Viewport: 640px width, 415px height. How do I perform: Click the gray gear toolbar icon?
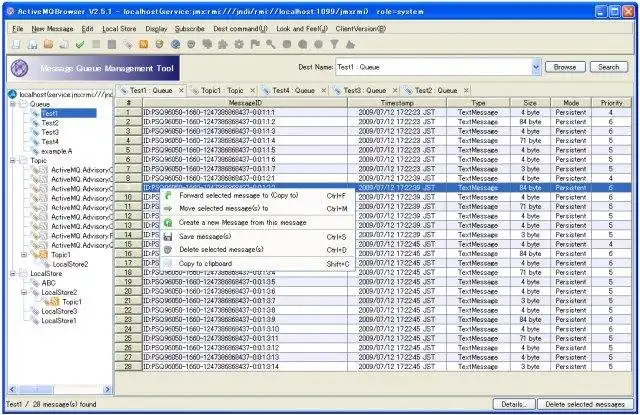point(239,44)
